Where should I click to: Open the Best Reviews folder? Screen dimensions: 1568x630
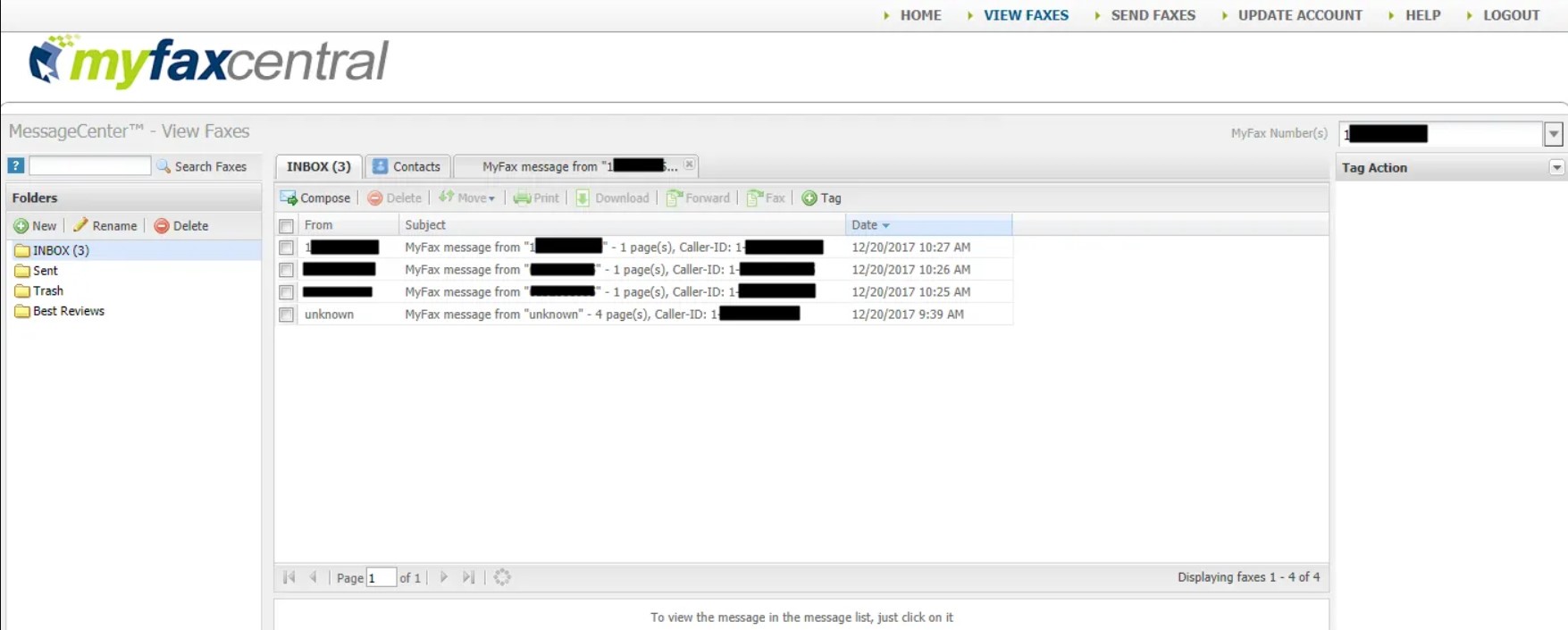60,311
